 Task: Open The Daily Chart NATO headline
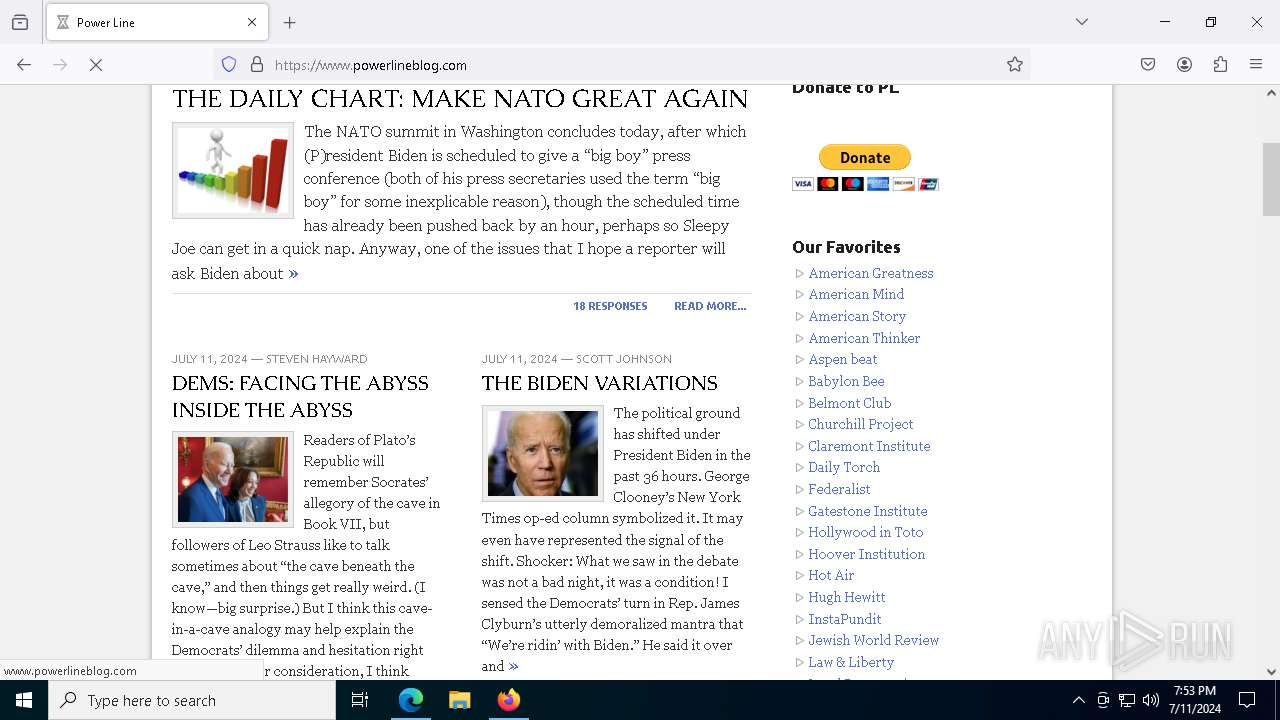(x=460, y=99)
